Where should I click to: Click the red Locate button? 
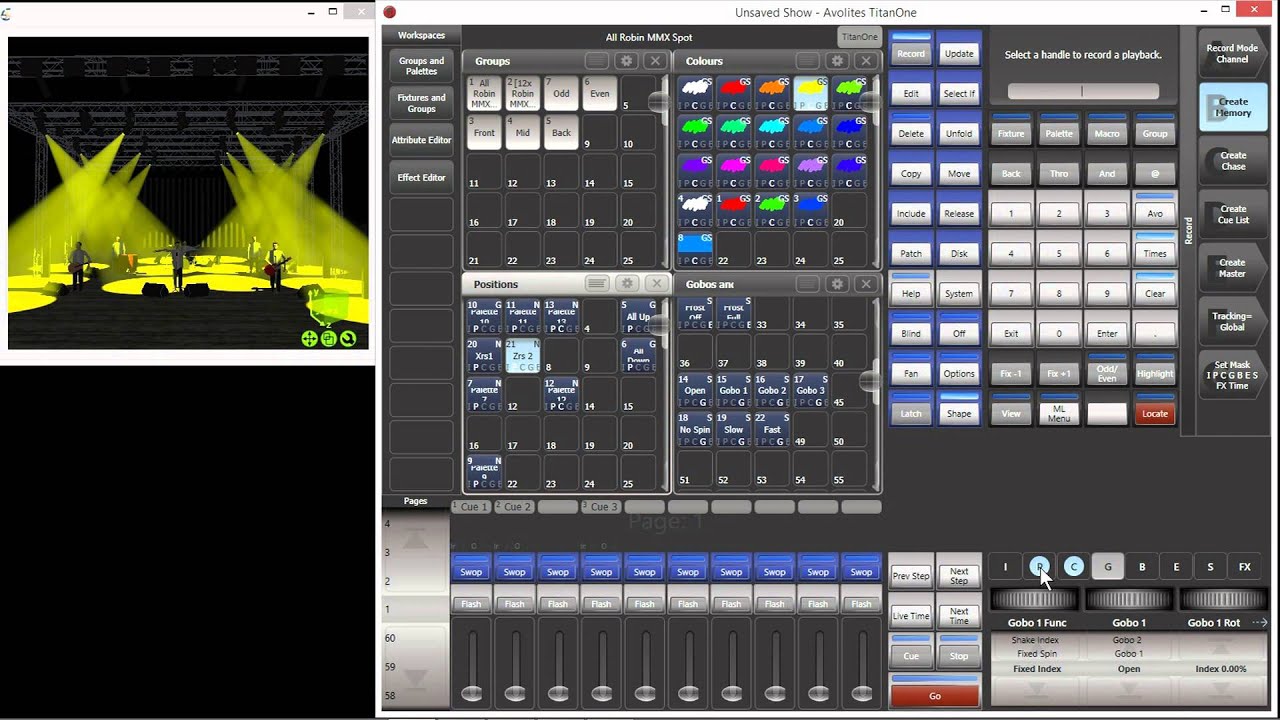click(x=1155, y=412)
